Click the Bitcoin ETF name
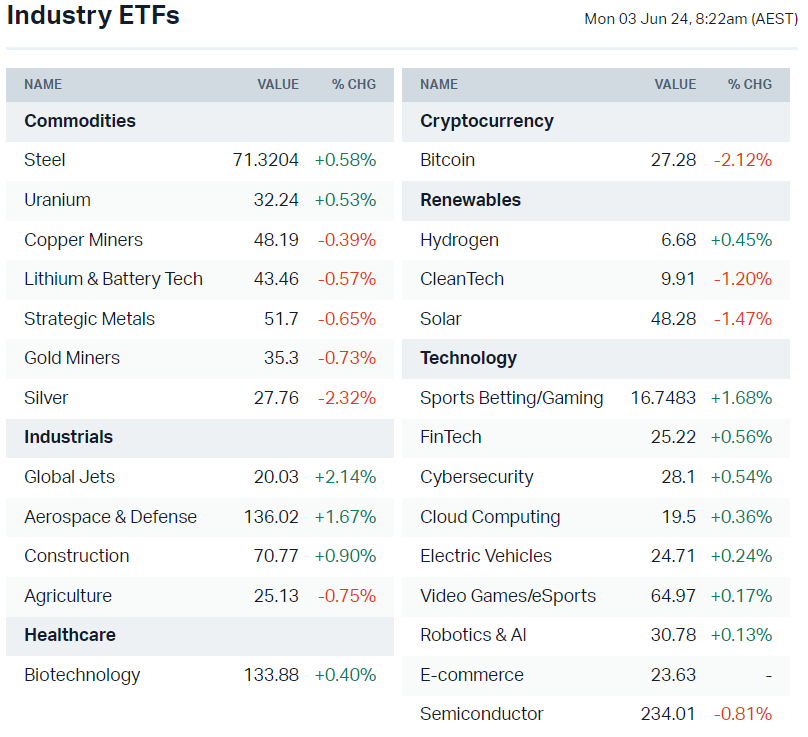The image size is (808, 737). (x=447, y=160)
